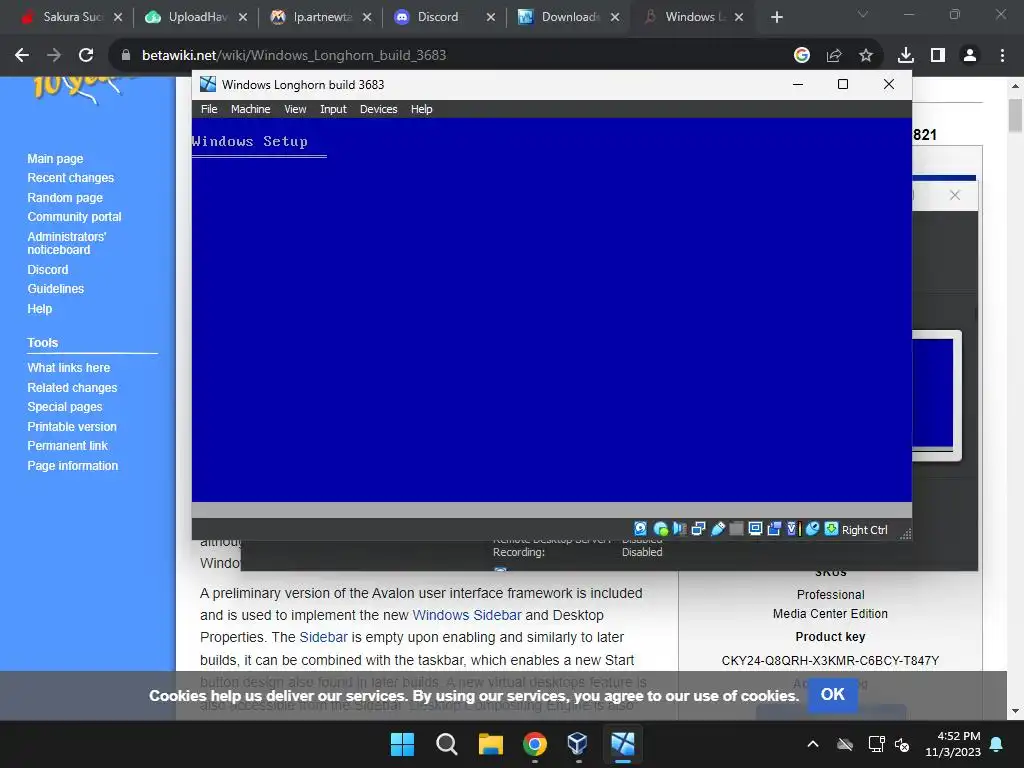The width and height of the screenshot is (1024, 768).
Task: Click the display settings indicator in VM status bar
Action: coord(755,529)
